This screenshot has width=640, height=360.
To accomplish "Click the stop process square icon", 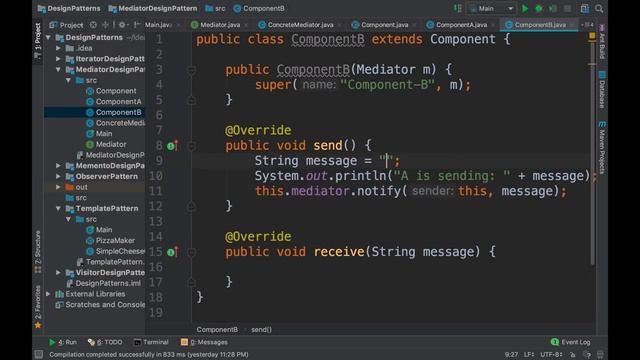I will [567, 9].
